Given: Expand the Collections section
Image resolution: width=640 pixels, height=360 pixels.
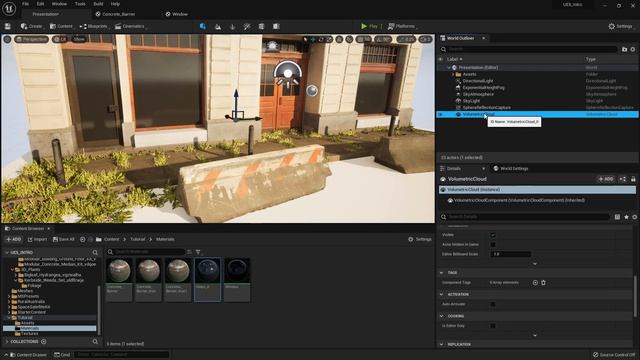Looking at the screenshot, I should point(7,342).
